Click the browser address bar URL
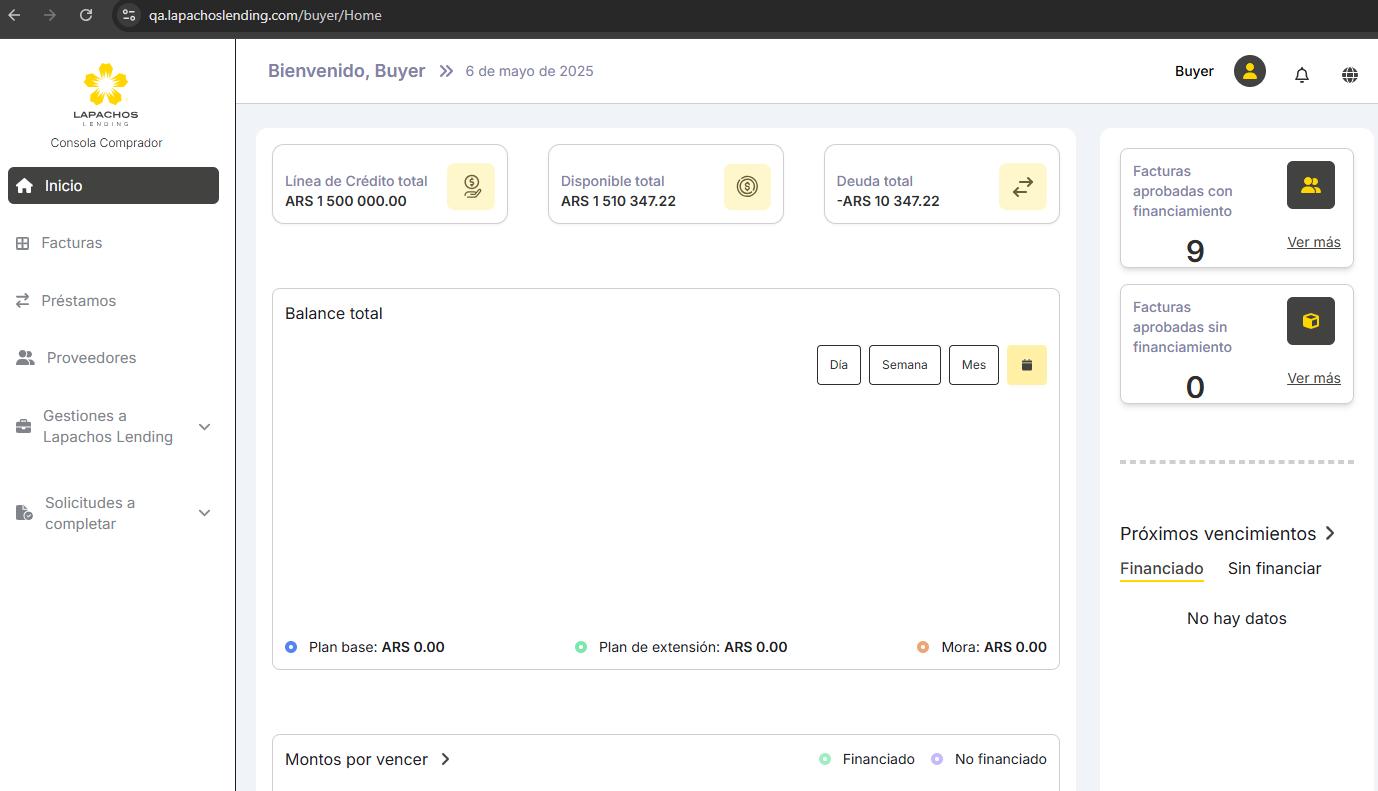The image size is (1378, 791). tap(265, 15)
